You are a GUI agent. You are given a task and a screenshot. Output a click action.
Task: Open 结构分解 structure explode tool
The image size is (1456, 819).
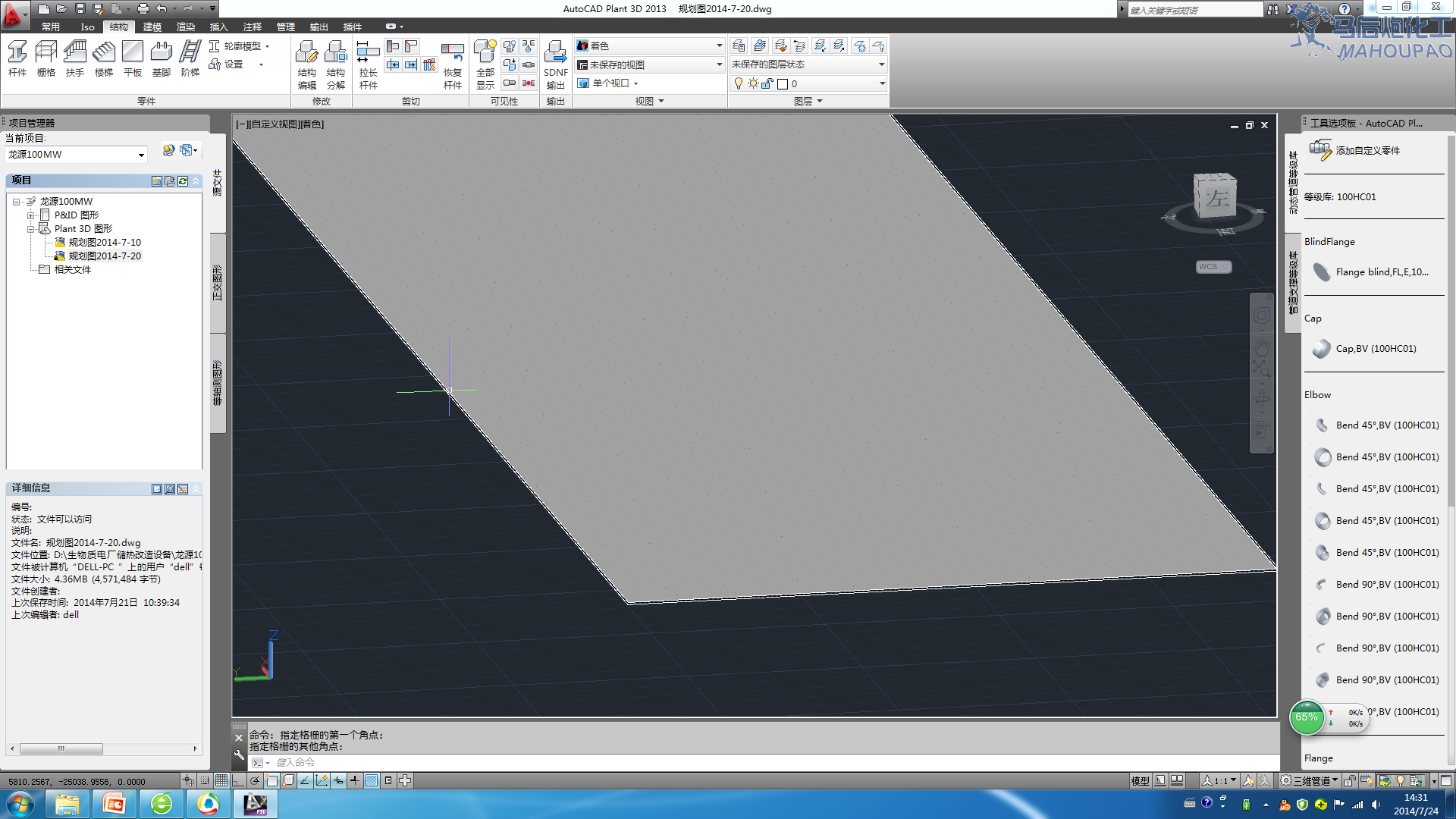(336, 65)
